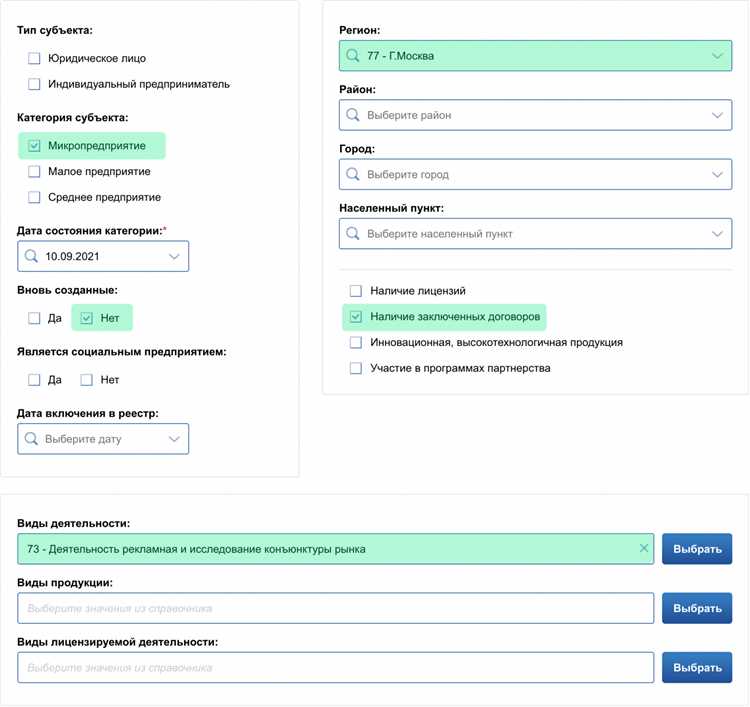Viewport: 750px width, 707px height.
Task: Open the Населенный пункт dropdown chevron
Action: [718, 233]
